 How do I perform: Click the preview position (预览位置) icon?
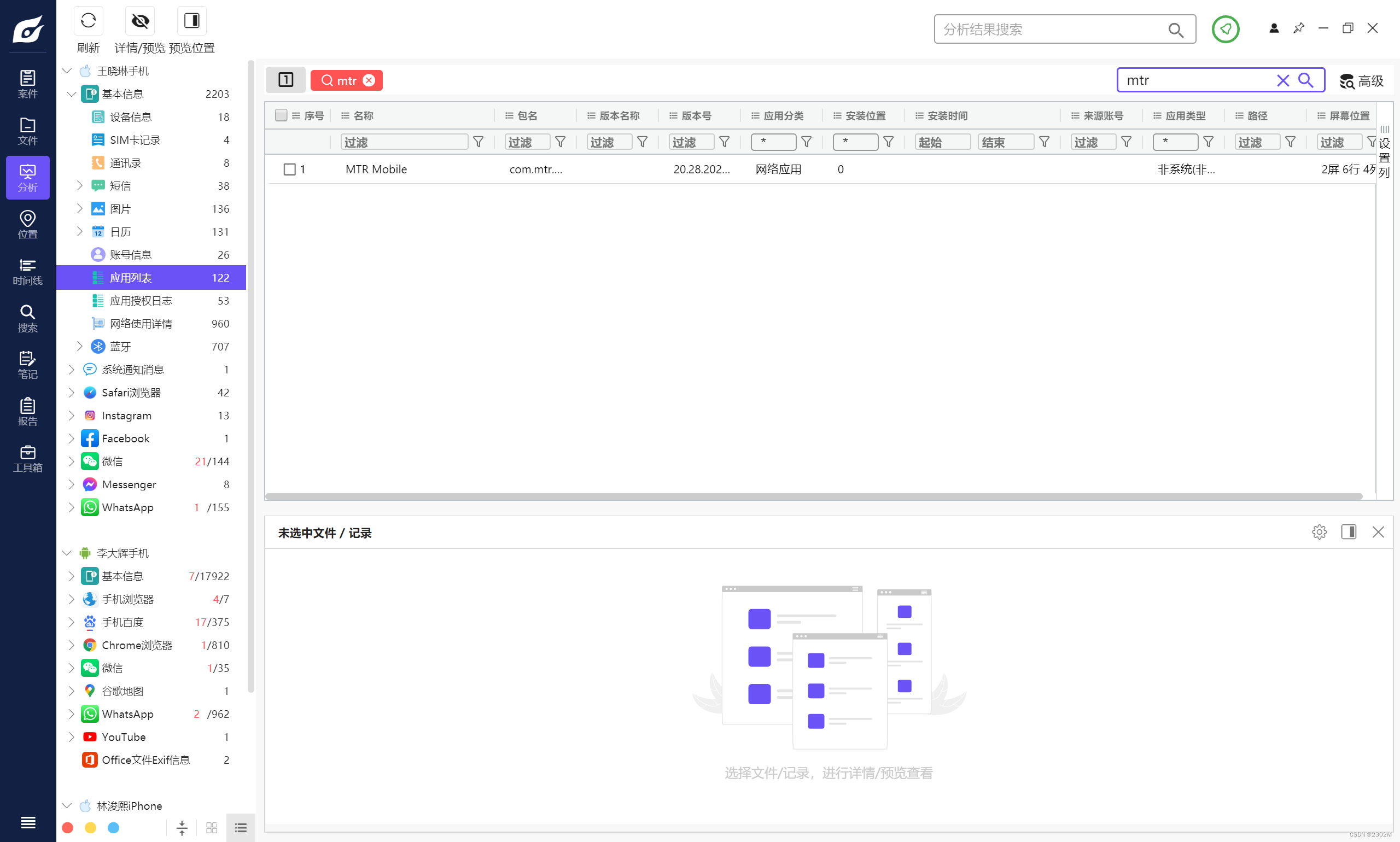point(192,21)
